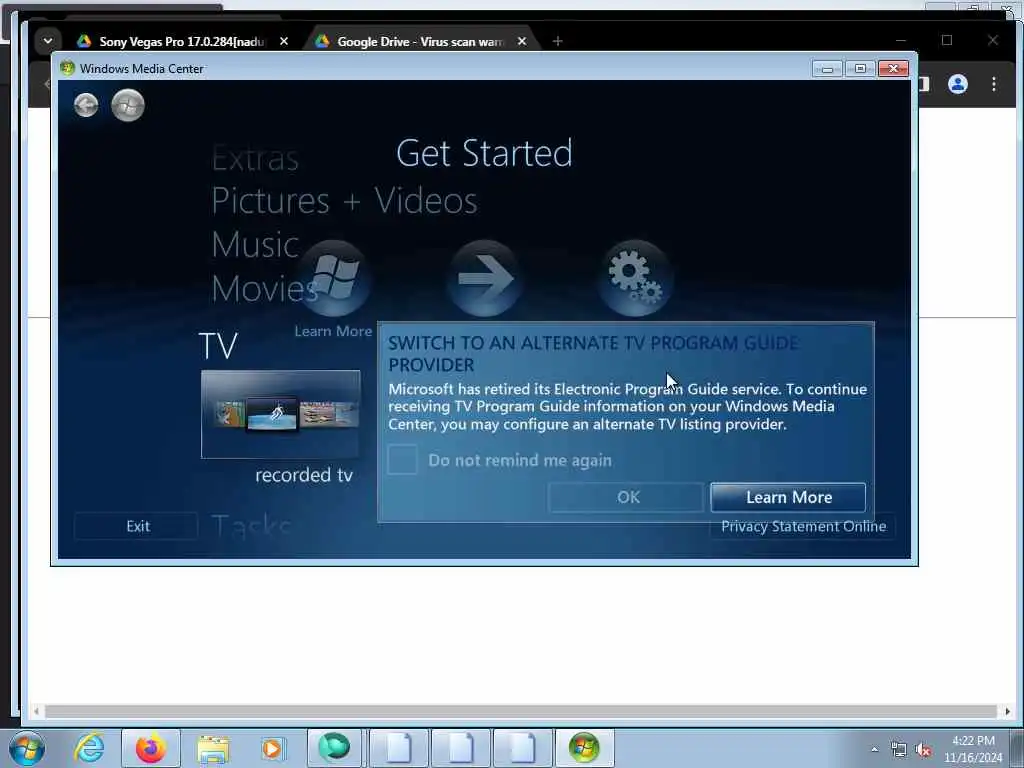This screenshot has height=768, width=1024.
Task: Open a new browser tab
Action: [x=557, y=41]
